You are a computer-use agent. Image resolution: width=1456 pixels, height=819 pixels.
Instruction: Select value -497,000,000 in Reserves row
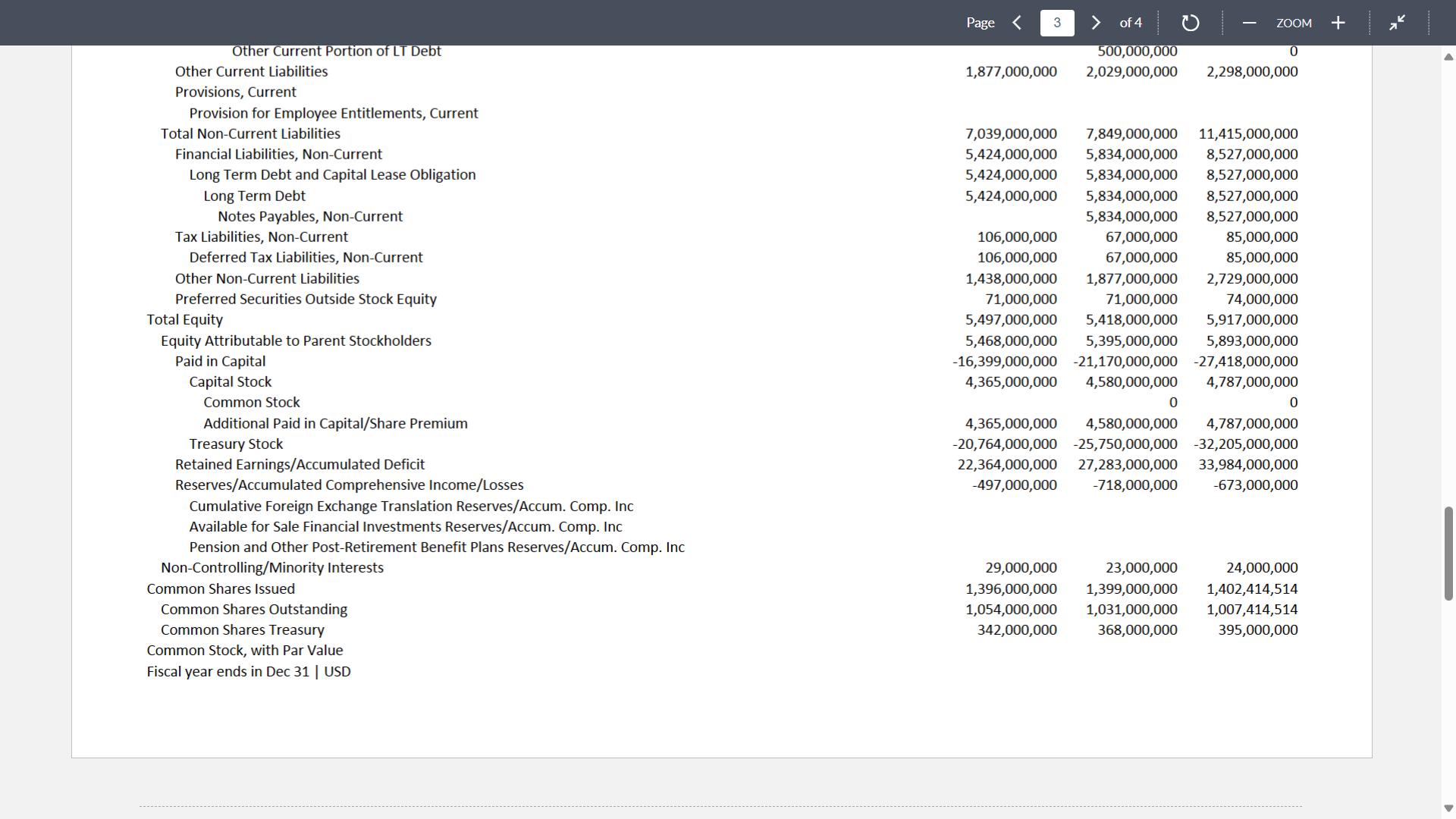[x=1014, y=485]
